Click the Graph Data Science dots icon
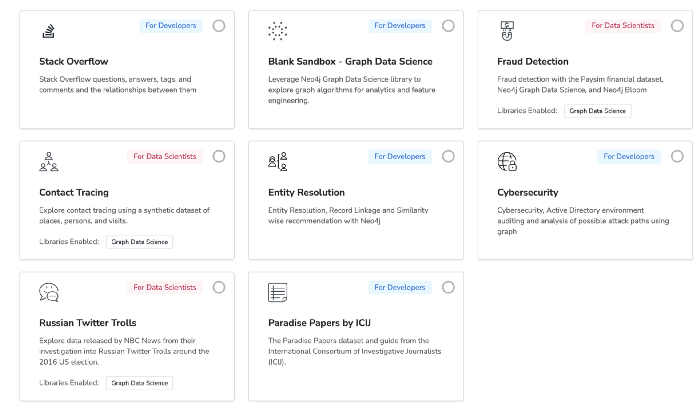 click(278, 31)
